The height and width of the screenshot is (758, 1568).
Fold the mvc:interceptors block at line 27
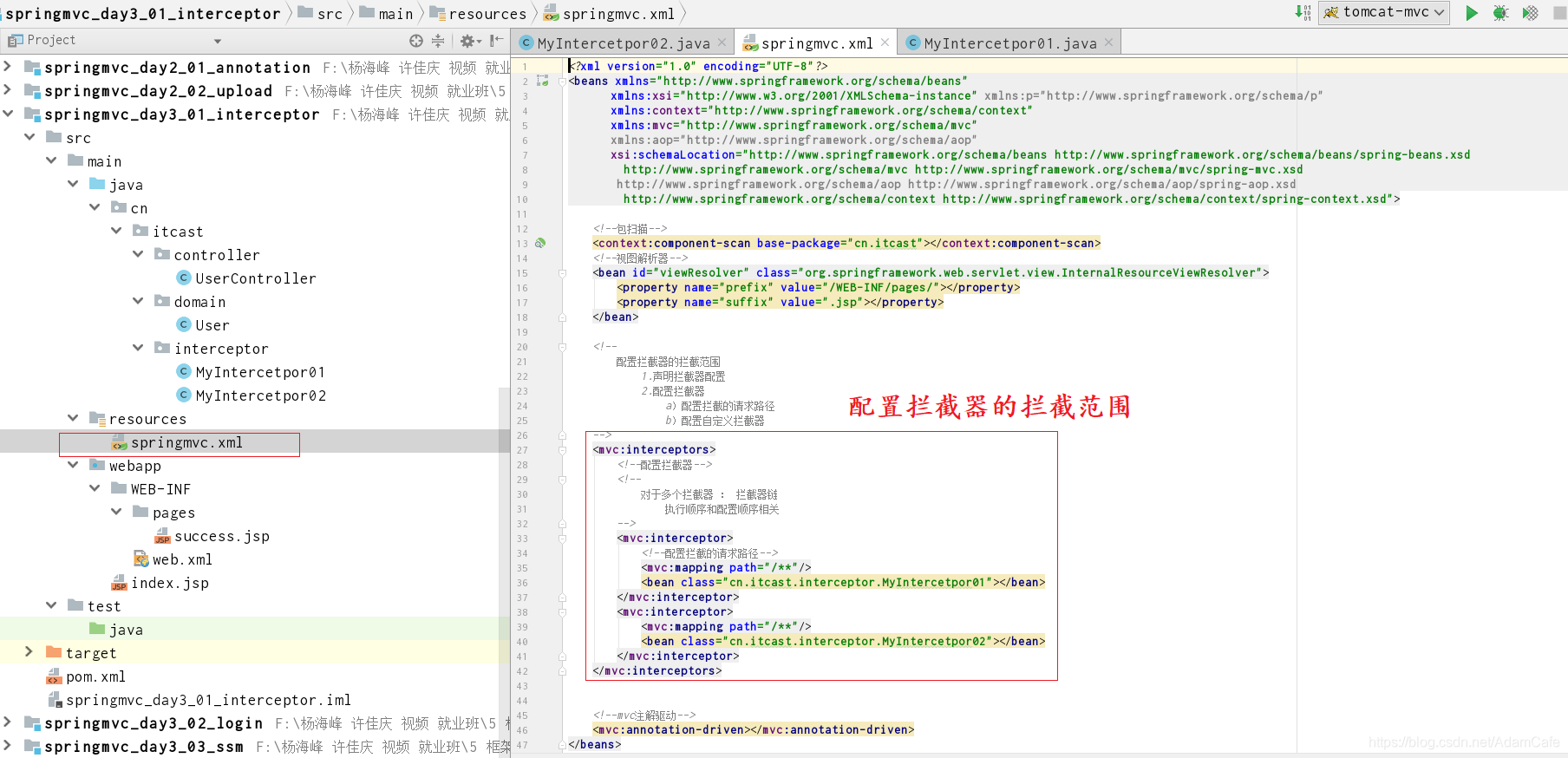pos(562,450)
